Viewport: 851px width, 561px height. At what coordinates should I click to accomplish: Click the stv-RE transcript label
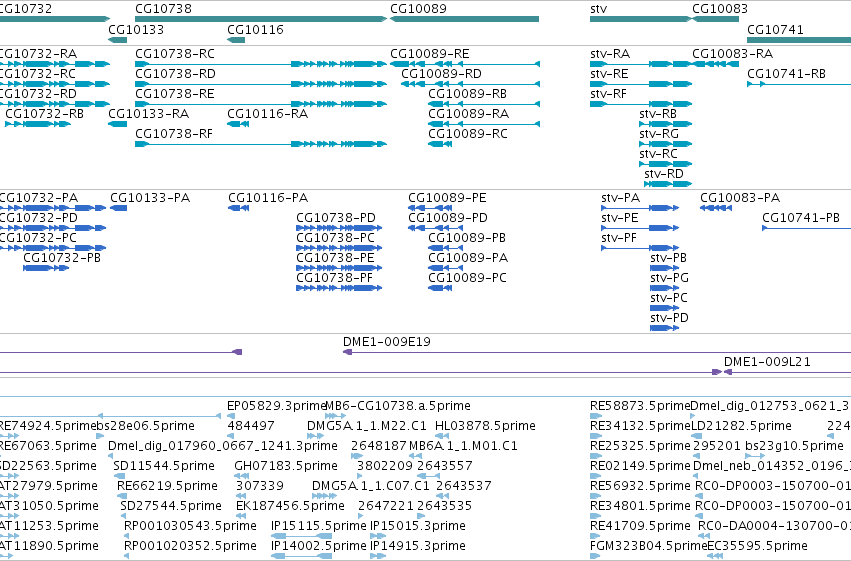[609, 74]
